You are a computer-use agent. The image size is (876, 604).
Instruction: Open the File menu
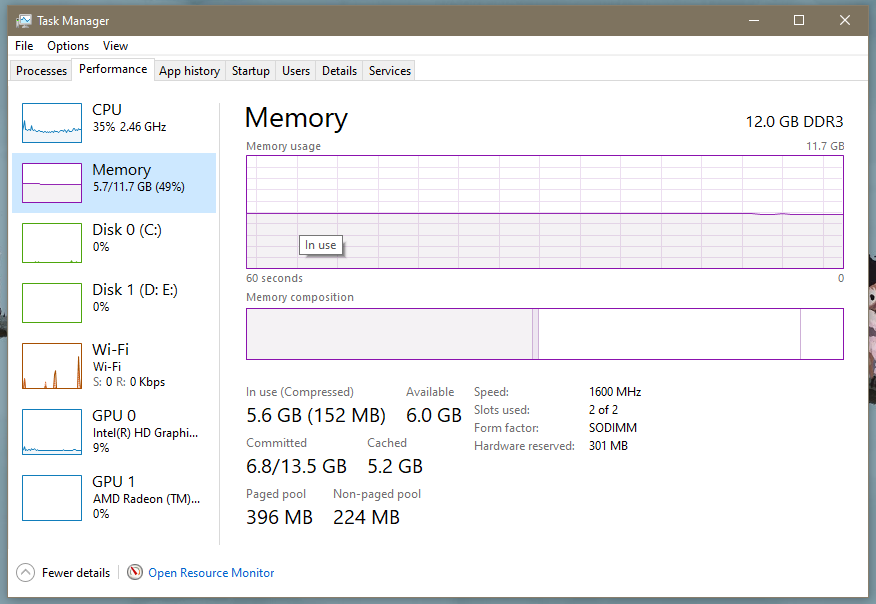coord(23,45)
